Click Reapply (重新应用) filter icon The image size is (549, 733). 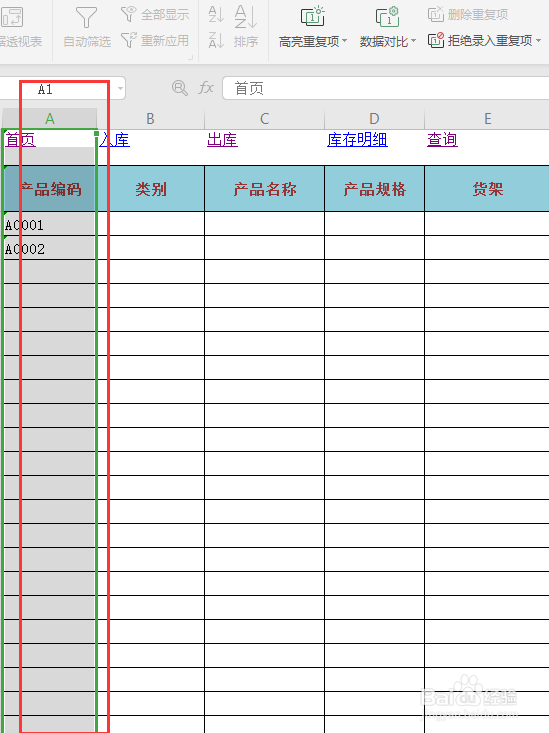[129, 40]
